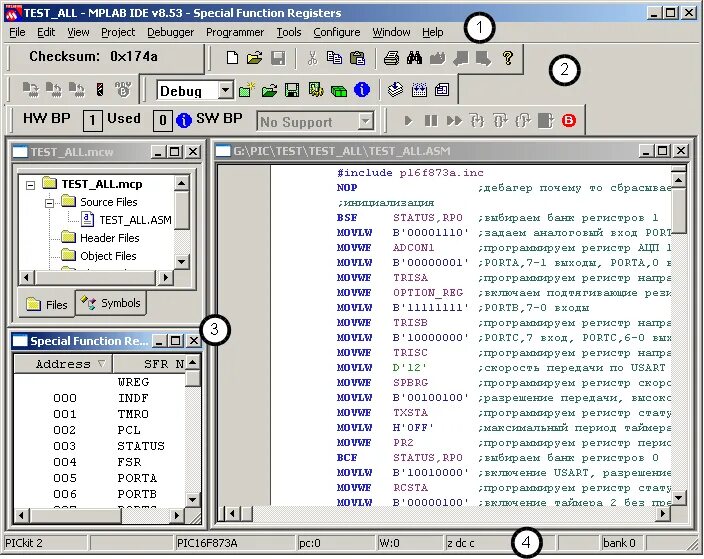Viewport: 704px width, 559px height.
Task: Click the Reset processor icon
Action: coord(546,121)
